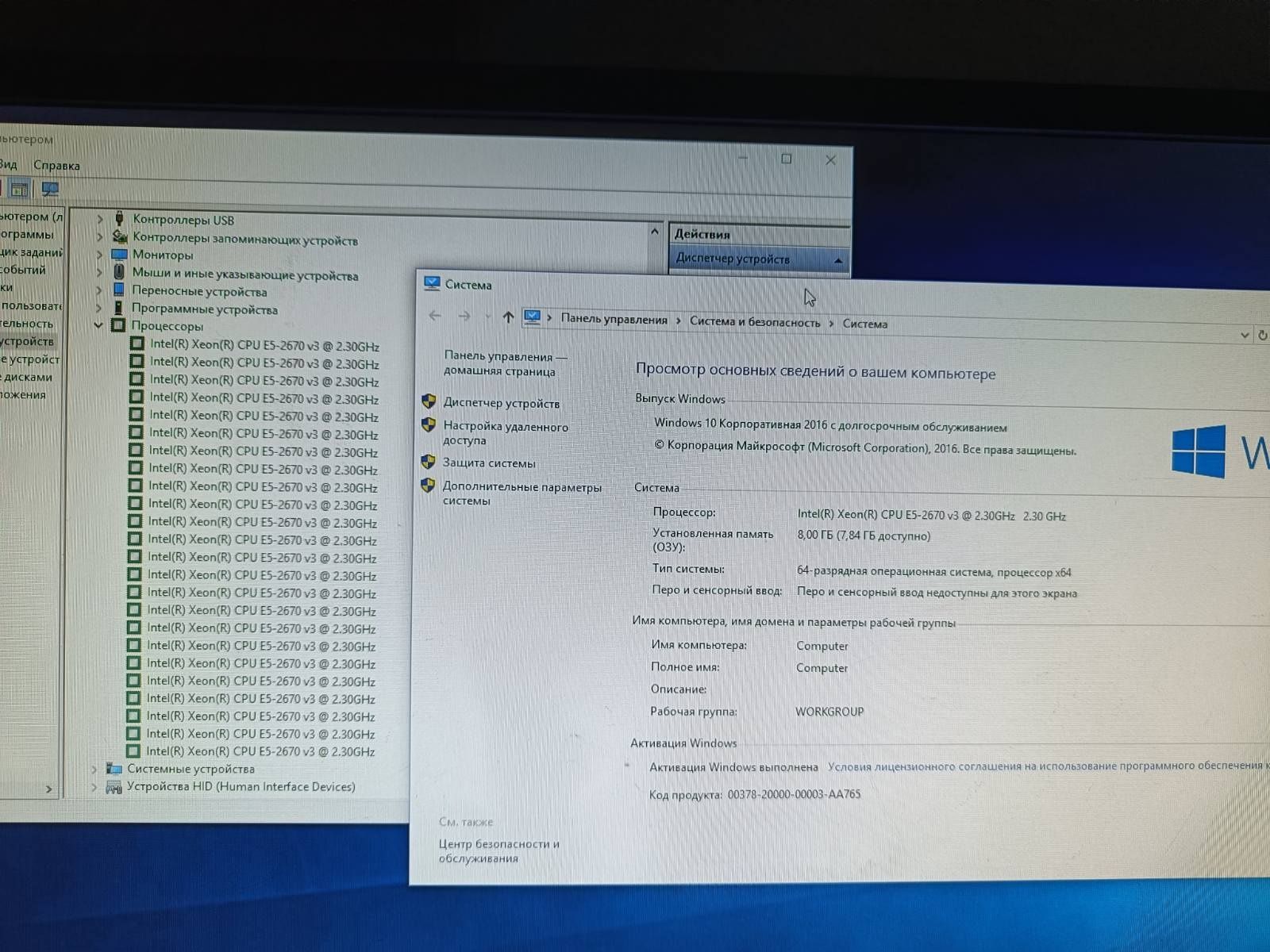The width and height of the screenshot is (1270, 952).
Task: Expand Контроллеры запоминающих устройств node
Action: tap(100, 236)
